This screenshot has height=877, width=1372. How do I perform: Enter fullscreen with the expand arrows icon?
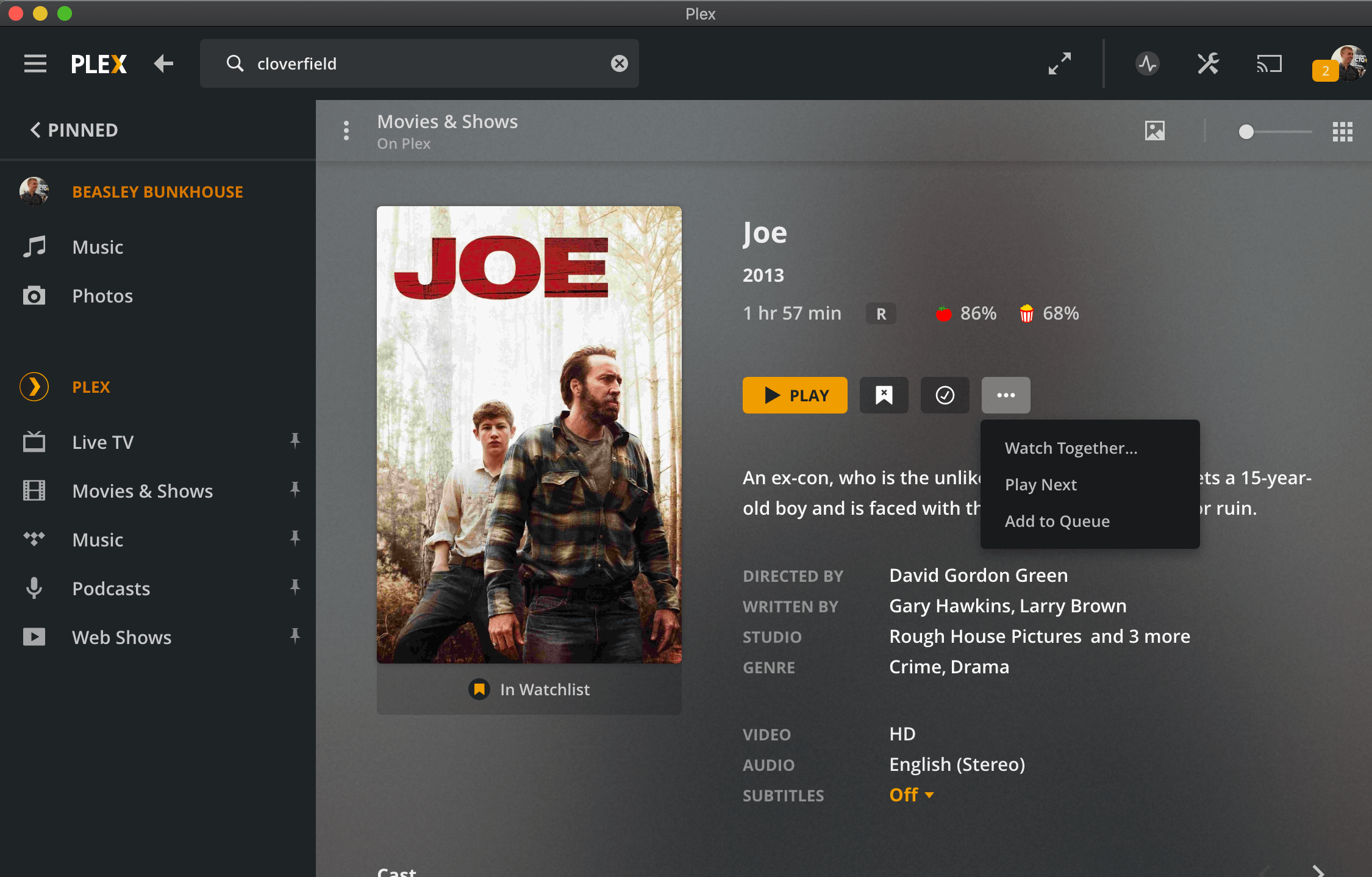point(1060,63)
